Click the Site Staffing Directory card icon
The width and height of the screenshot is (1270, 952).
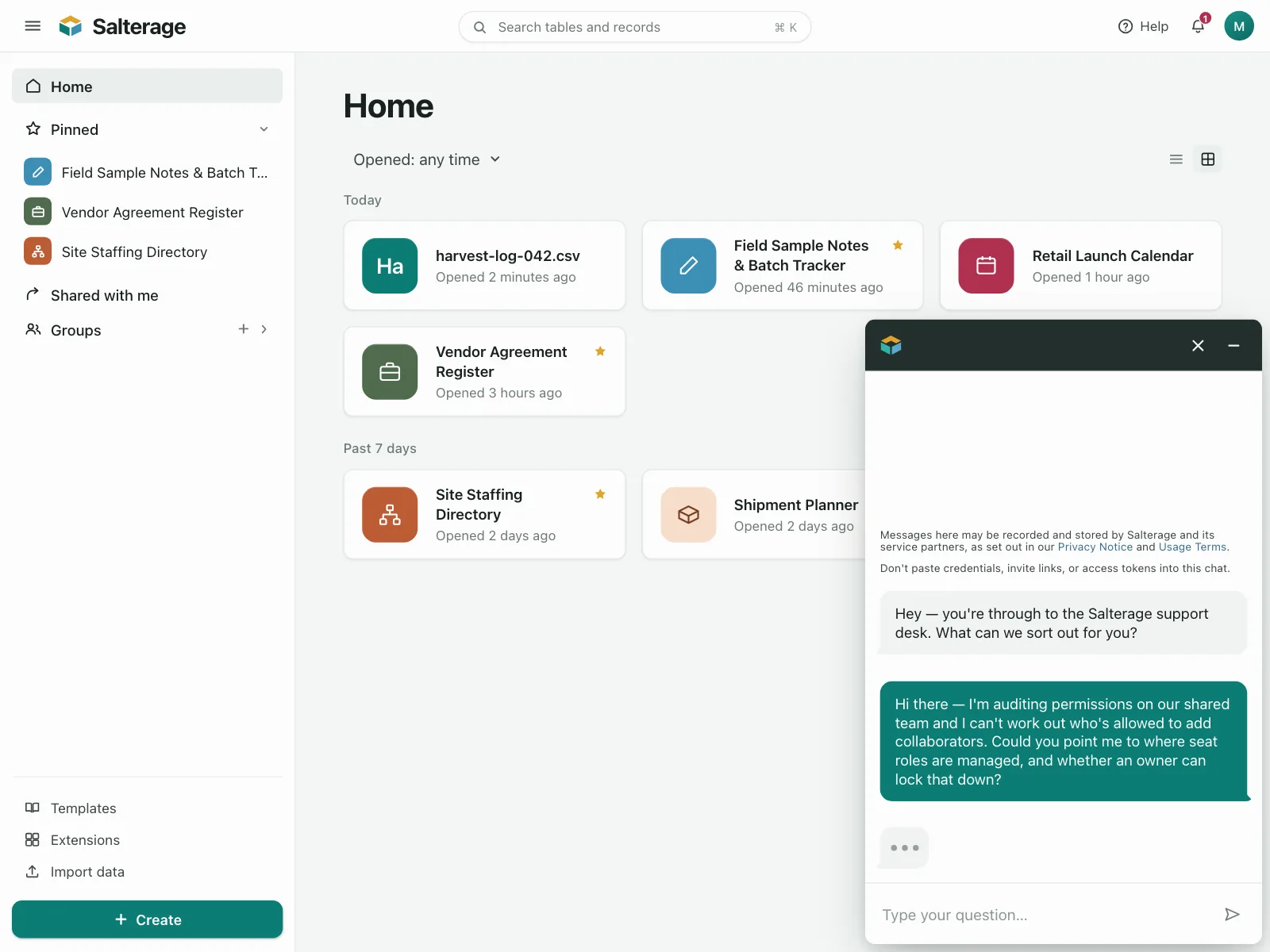coord(390,515)
